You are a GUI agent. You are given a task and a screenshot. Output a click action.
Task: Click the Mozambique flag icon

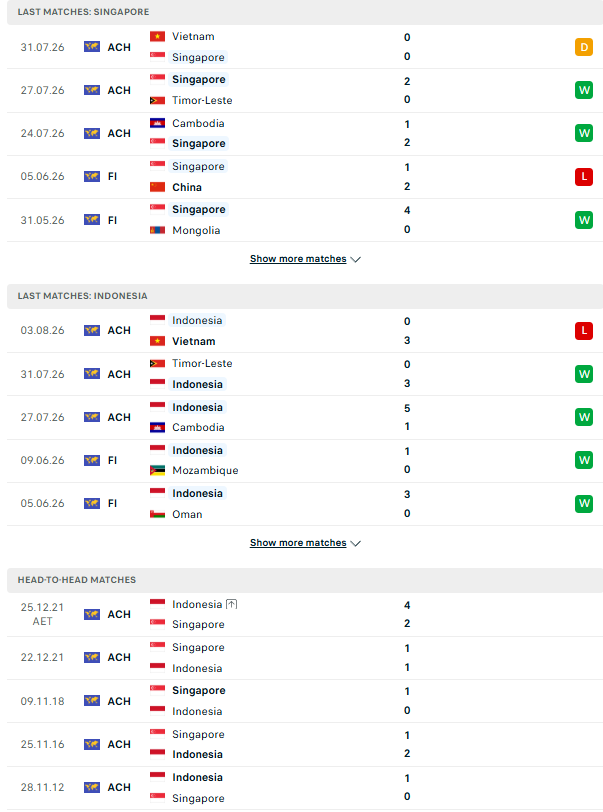click(157, 470)
